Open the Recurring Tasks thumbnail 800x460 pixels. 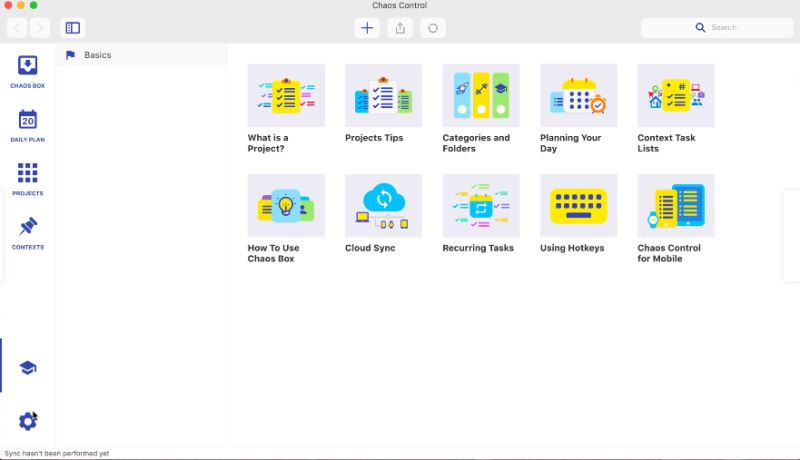coord(481,206)
